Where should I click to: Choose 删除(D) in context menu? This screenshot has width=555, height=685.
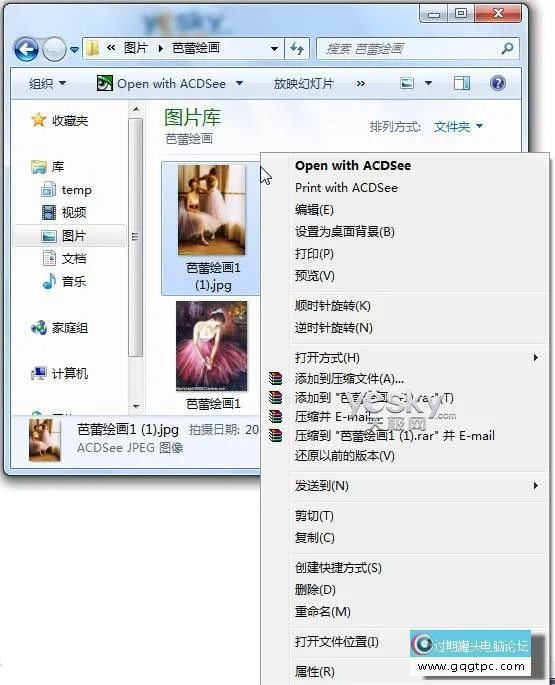[315, 590]
